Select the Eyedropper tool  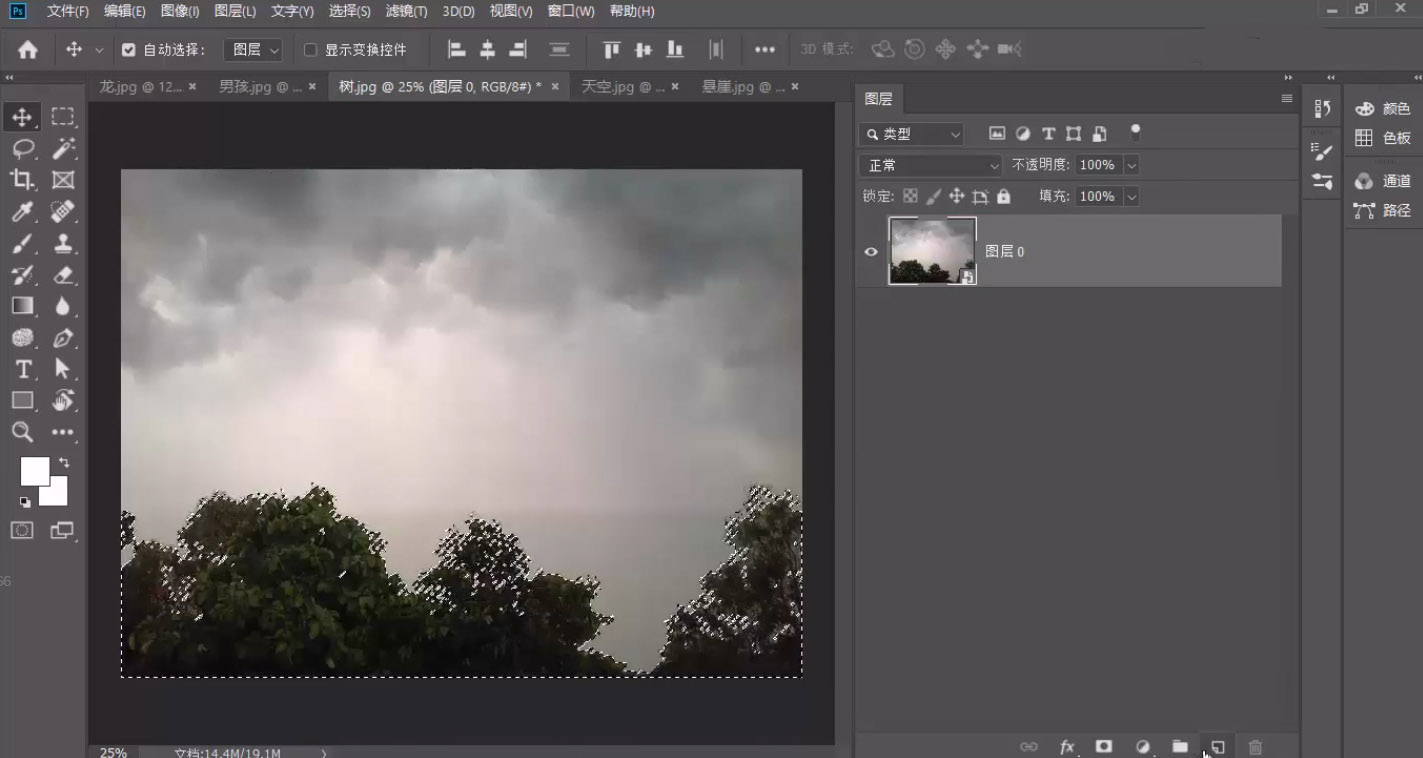pos(22,211)
